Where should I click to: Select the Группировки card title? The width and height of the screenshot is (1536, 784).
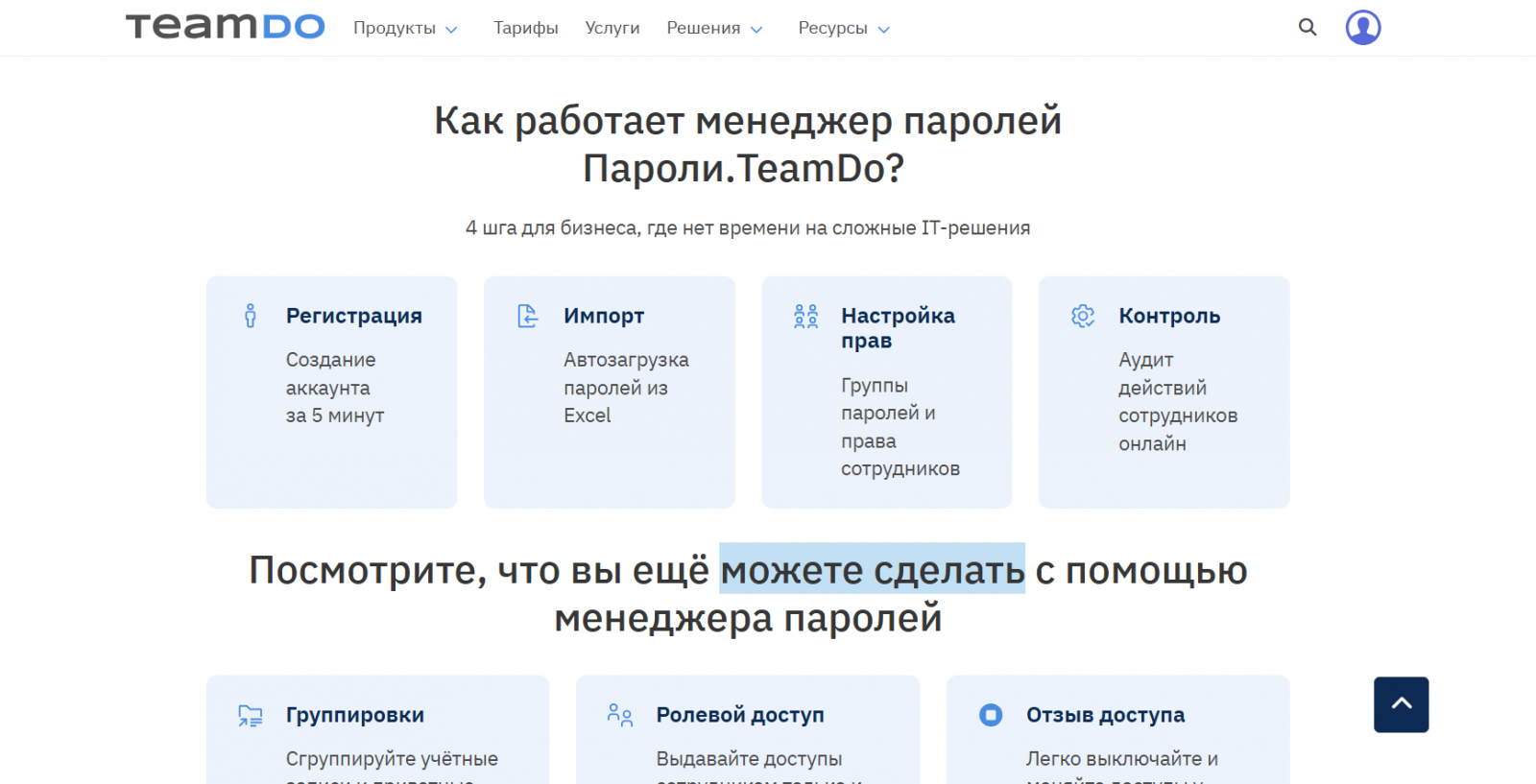(355, 715)
